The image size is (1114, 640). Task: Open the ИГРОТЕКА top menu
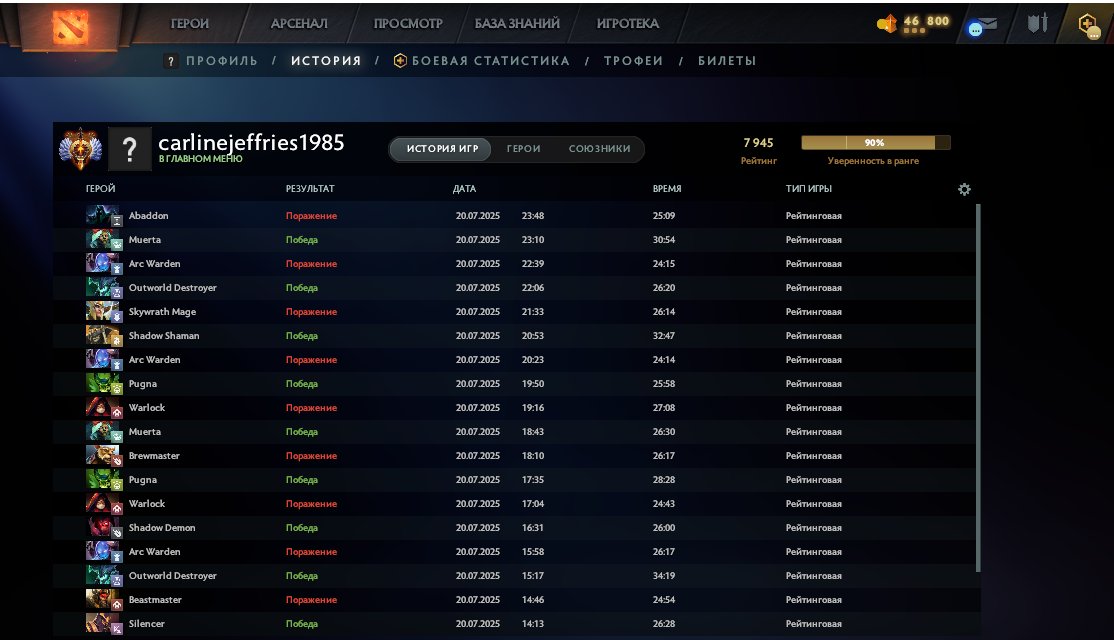(x=628, y=23)
